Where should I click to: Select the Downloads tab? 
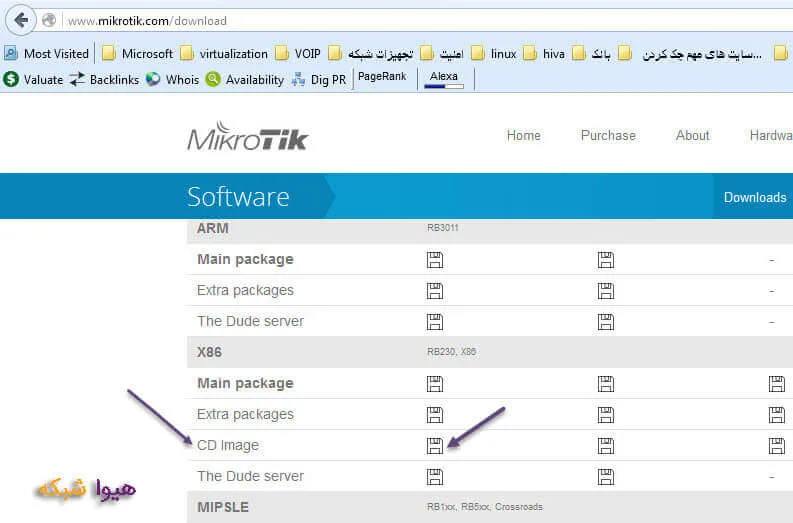[x=753, y=197]
